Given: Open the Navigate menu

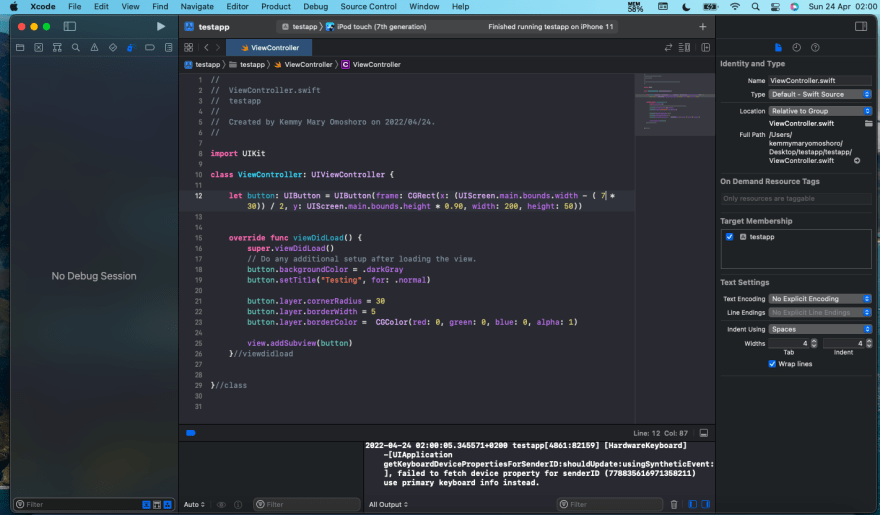Looking at the screenshot, I should [197, 7].
